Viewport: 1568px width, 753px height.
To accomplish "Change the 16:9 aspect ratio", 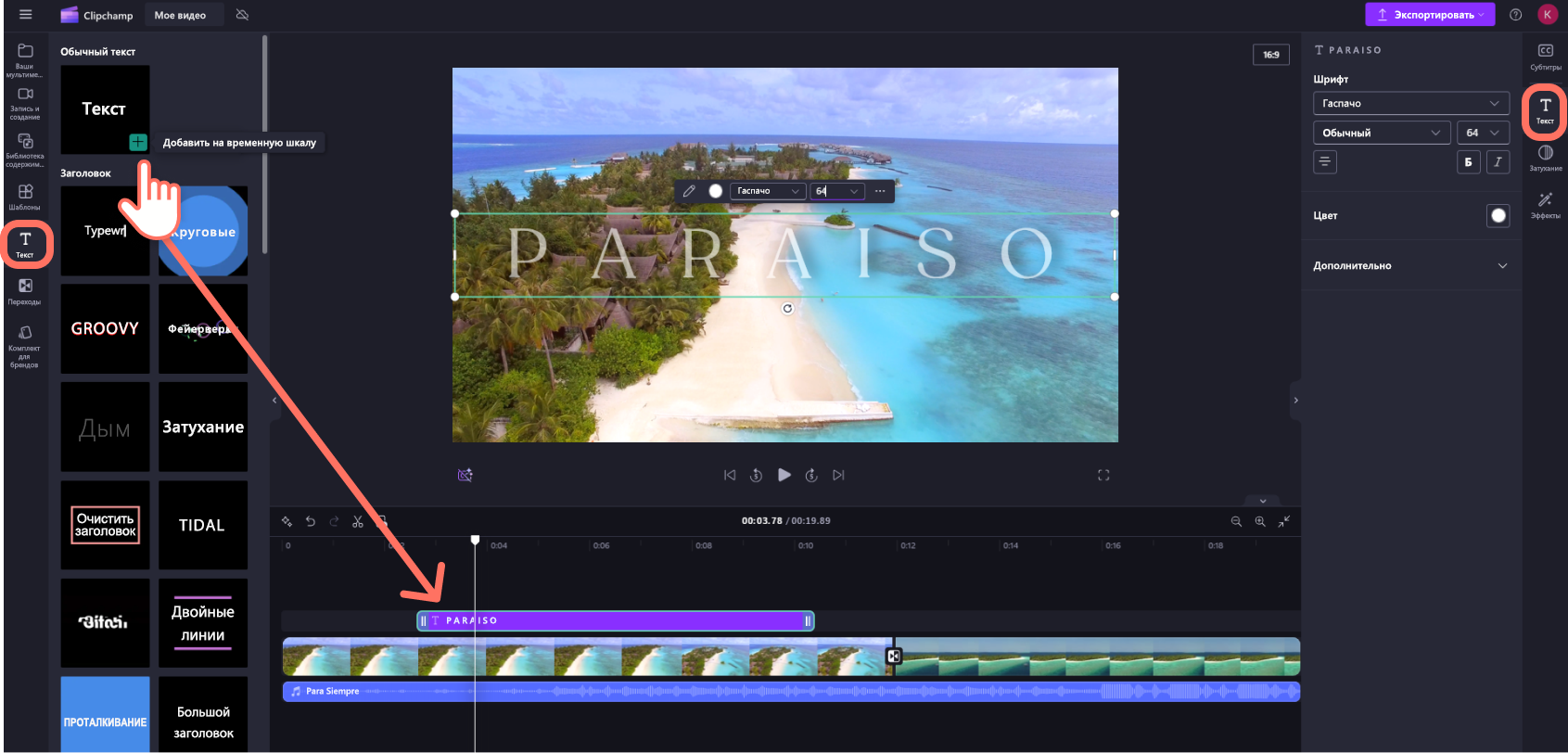I will pos(1270,55).
